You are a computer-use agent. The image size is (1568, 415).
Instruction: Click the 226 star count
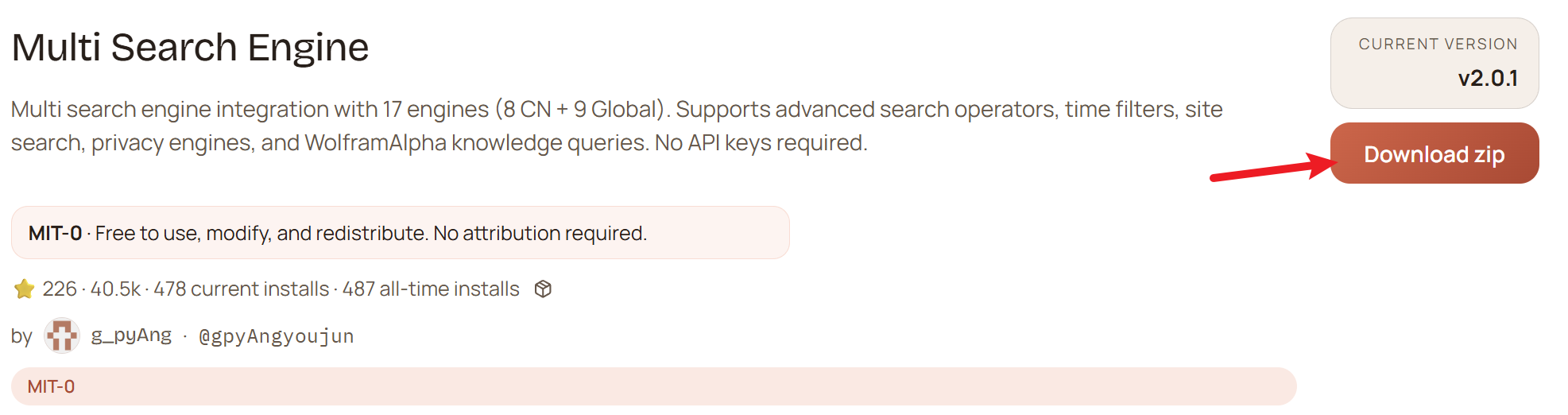tap(60, 289)
